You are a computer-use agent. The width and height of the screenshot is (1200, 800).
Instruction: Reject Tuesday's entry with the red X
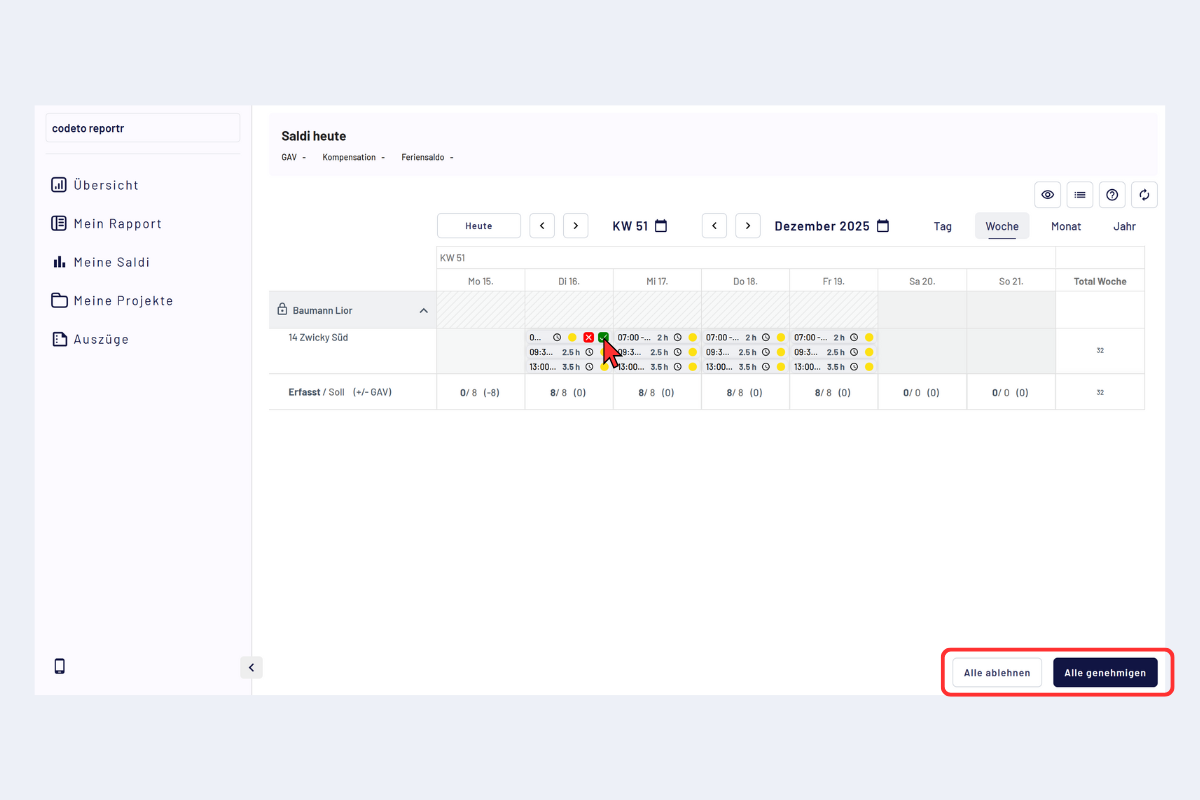(x=588, y=338)
